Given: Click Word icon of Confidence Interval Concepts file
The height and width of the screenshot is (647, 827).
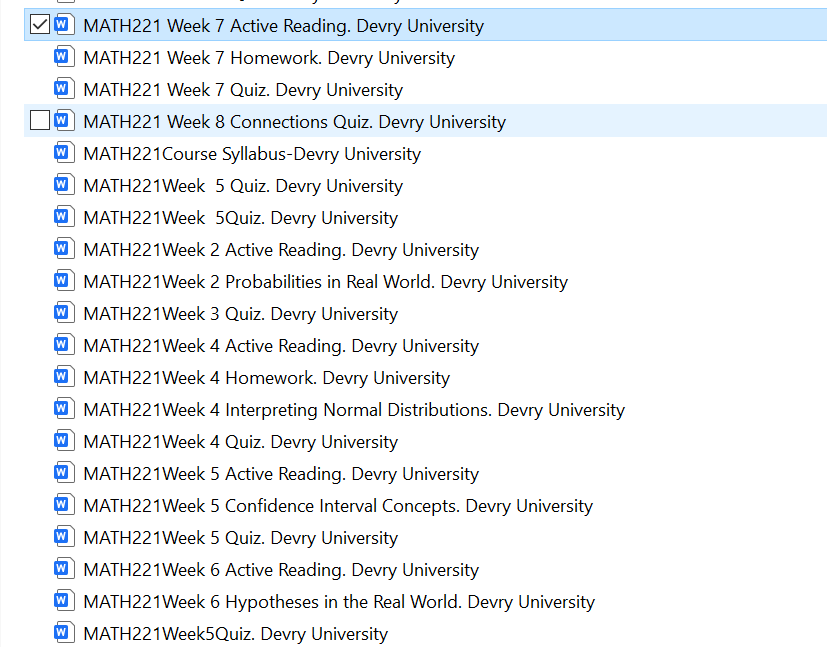Looking at the screenshot, I should coord(64,505).
